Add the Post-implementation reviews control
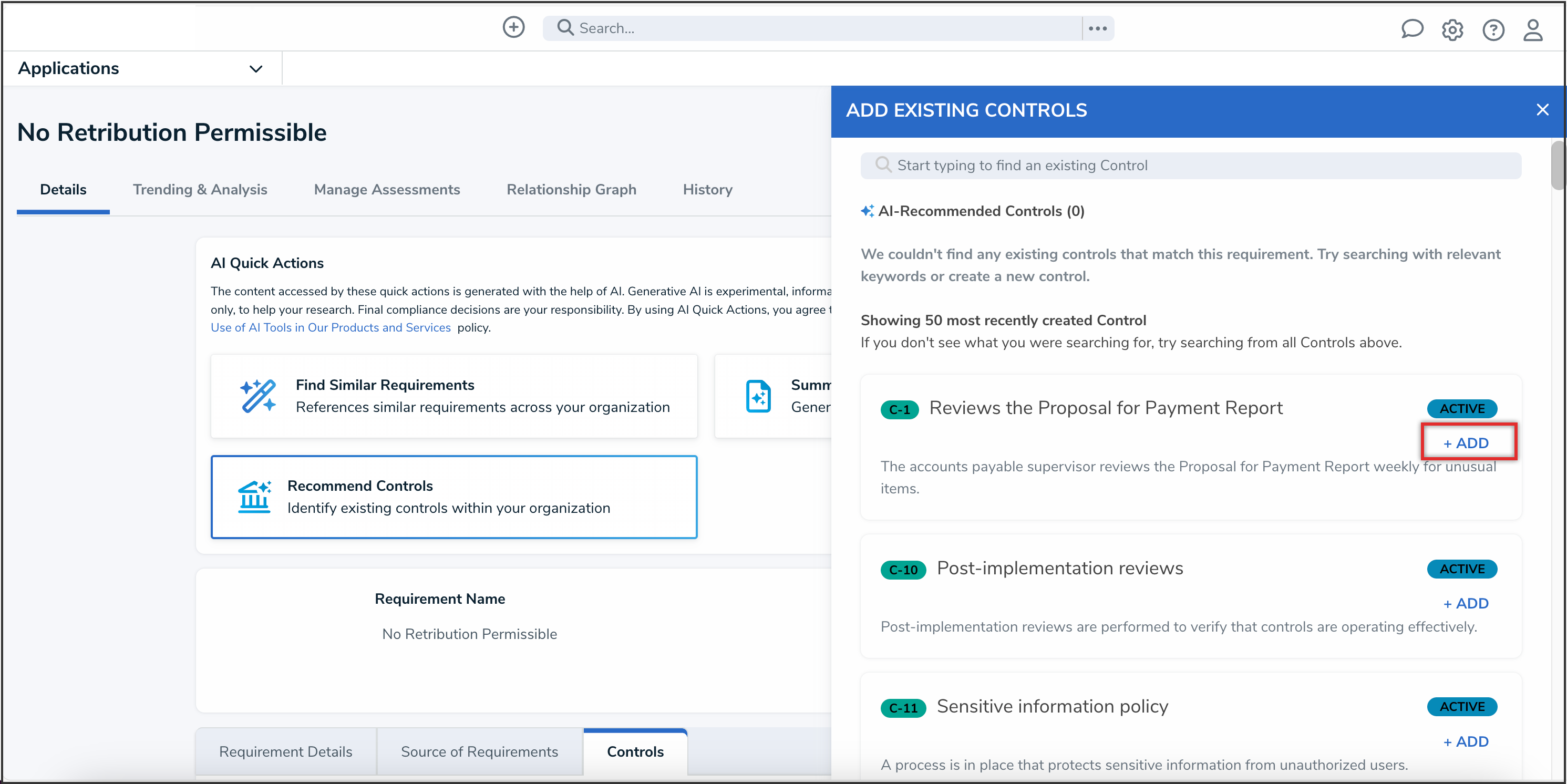This screenshot has height=784, width=1567. pyautogui.click(x=1466, y=603)
